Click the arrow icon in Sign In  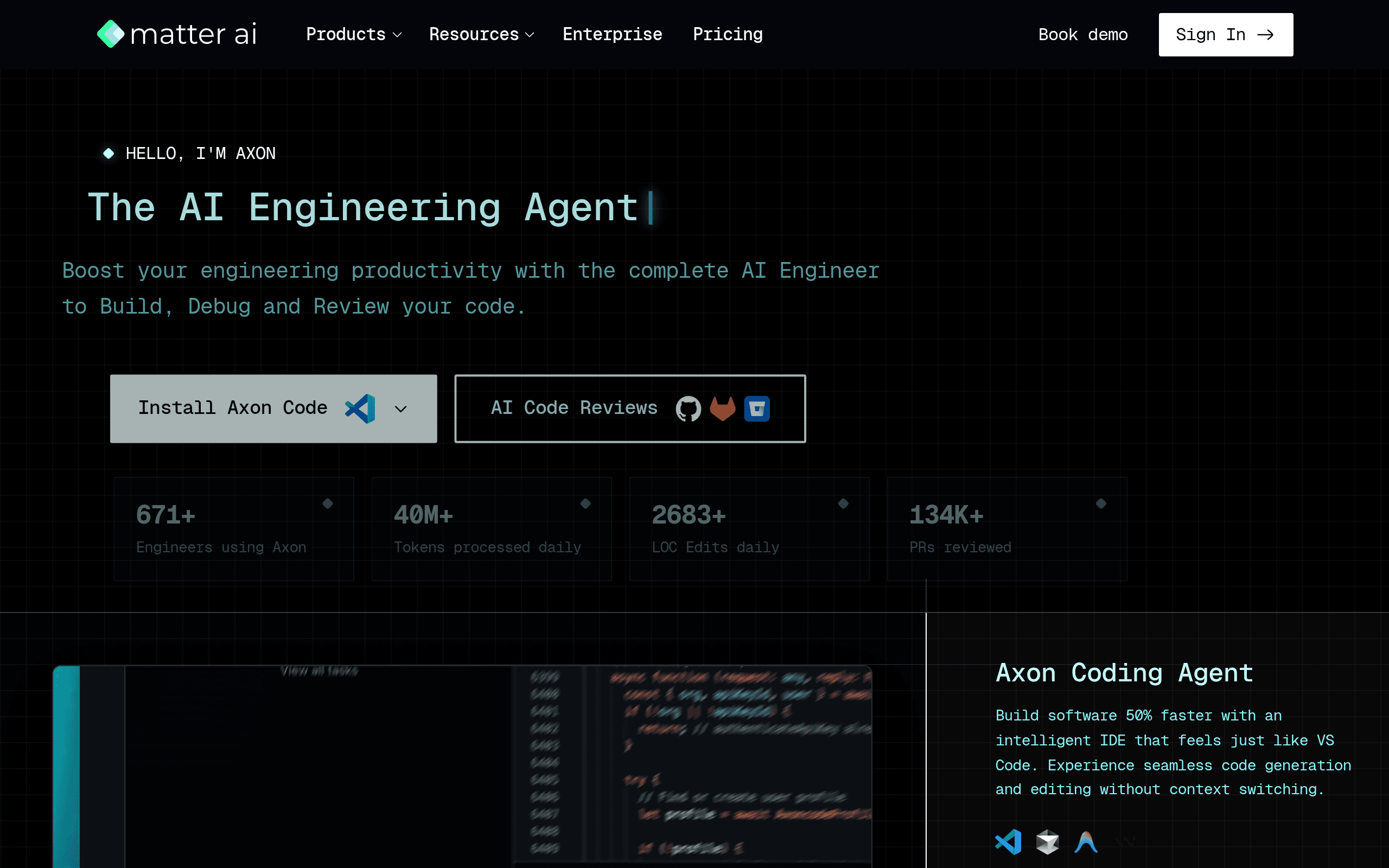(1265, 35)
